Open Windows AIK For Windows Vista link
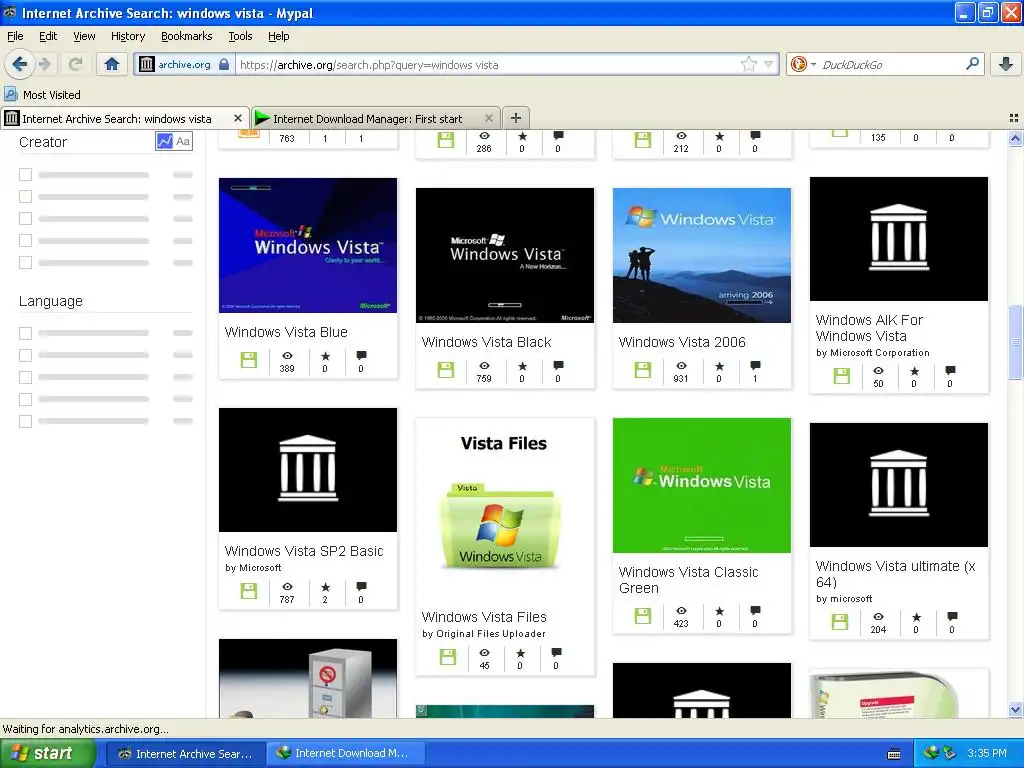The height and width of the screenshot is (768, 1024). pos(869,328)
